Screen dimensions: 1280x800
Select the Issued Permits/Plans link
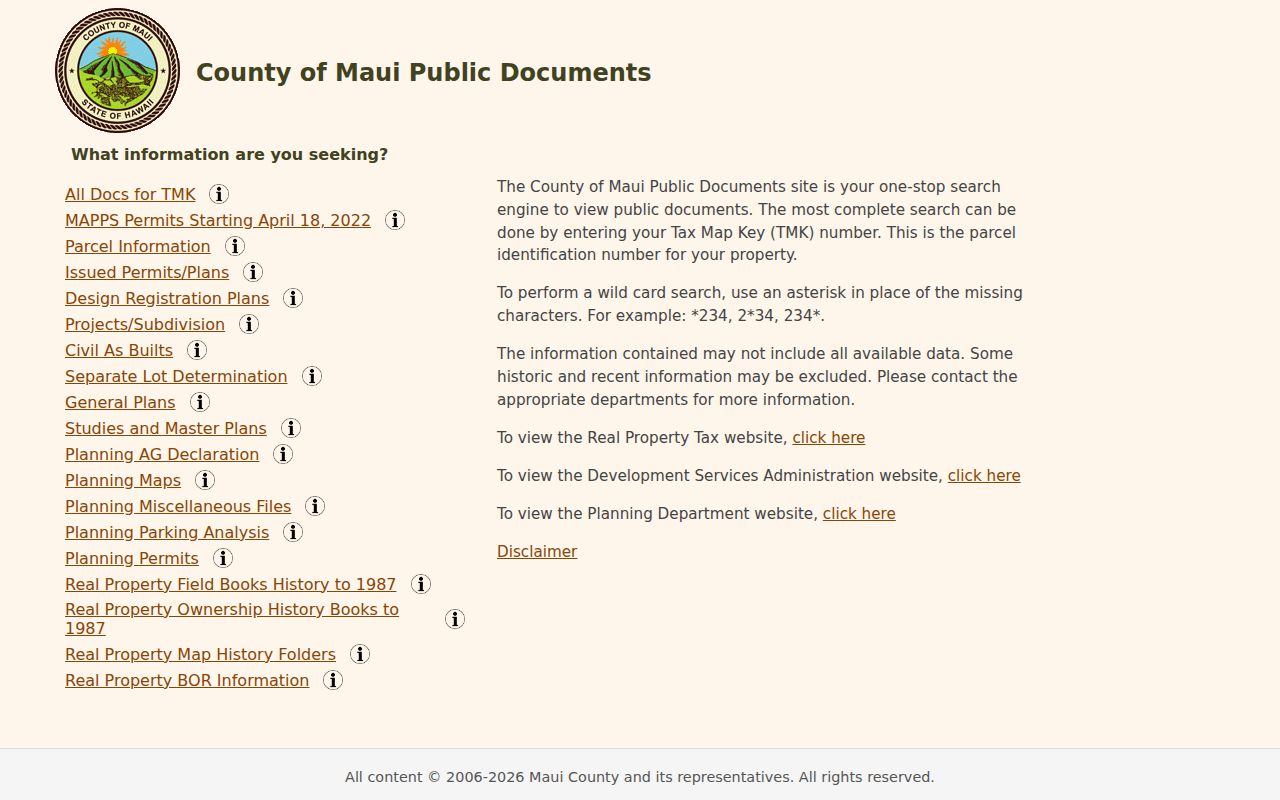(147, 272)
